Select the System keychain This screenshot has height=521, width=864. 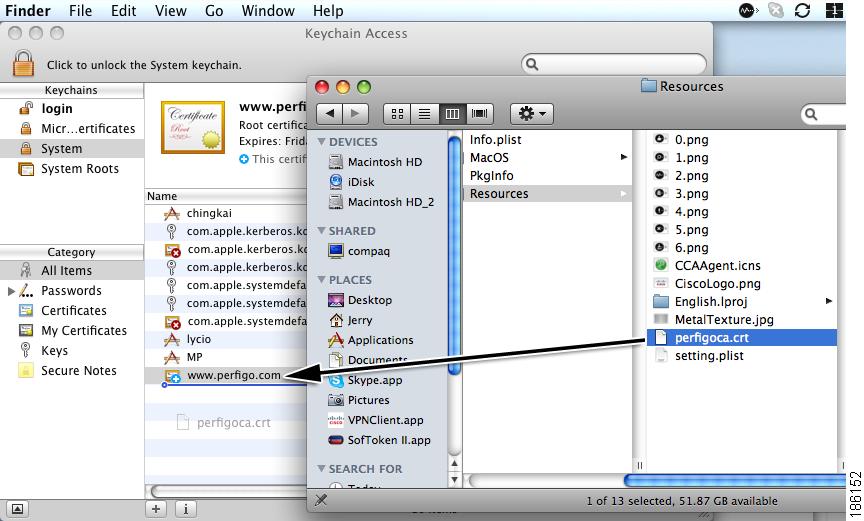72,149
